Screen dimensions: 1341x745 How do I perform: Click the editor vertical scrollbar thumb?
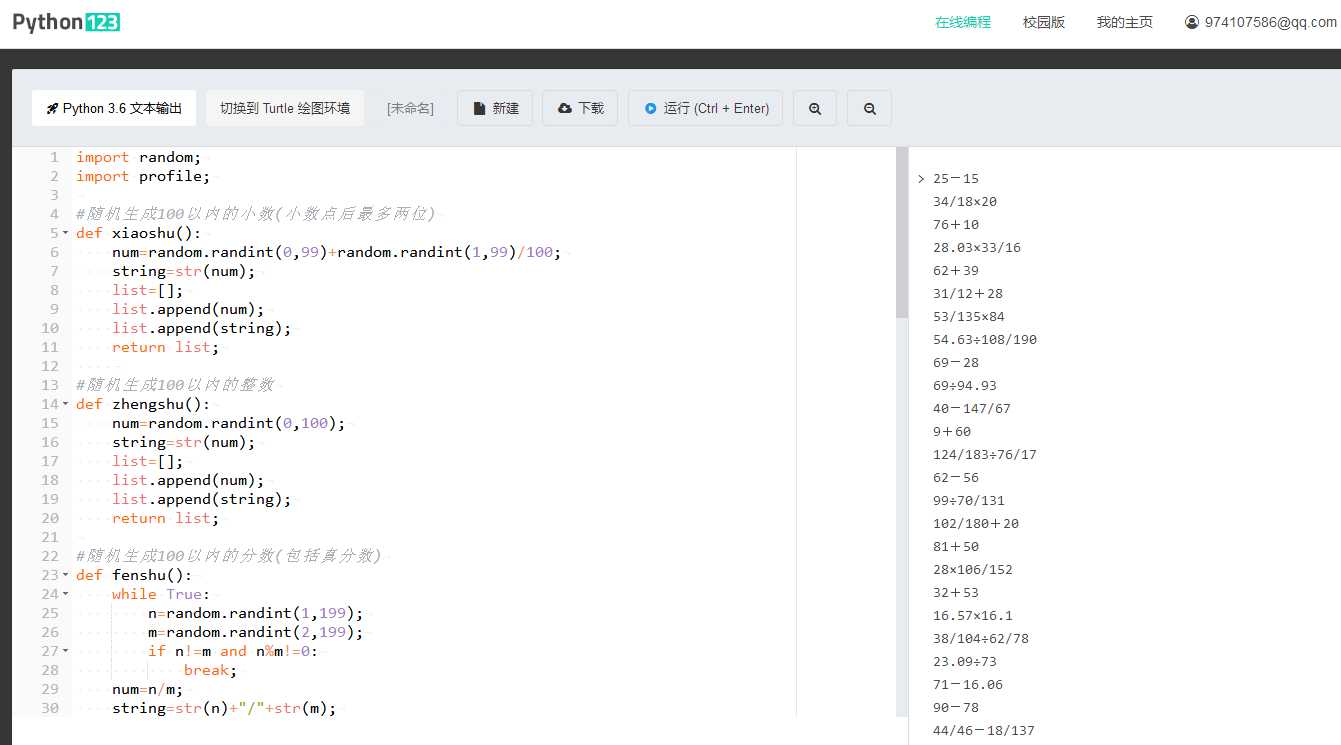[902, 232]
